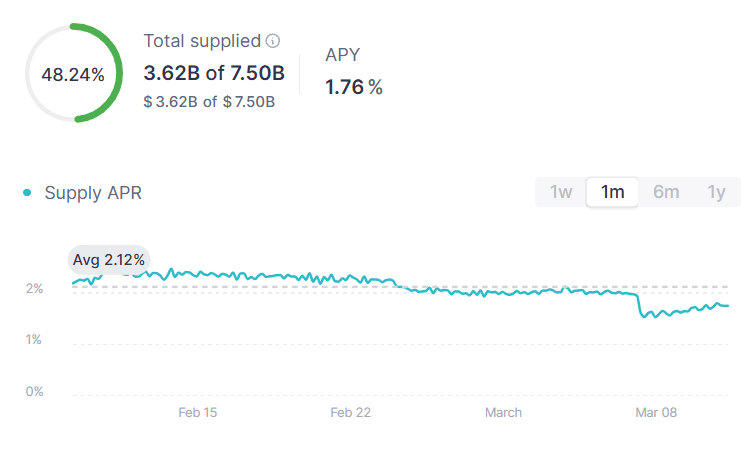Click the Total supplied label
Viewport: 752px width, 461px height.
point(202,41)
